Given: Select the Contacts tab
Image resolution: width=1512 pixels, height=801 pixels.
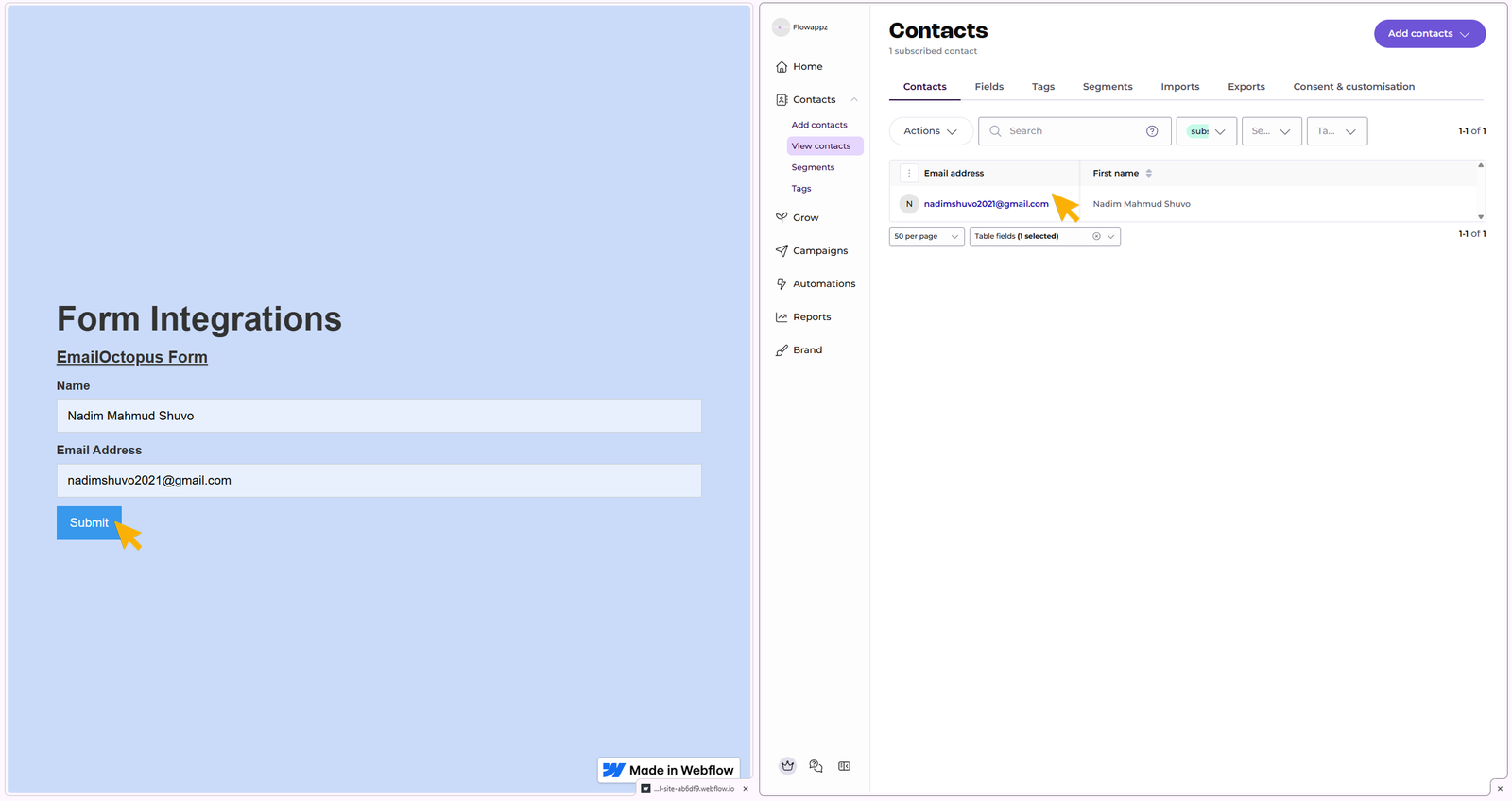Looking at the screenshot, I should pyautogui.click(x=925, y=87).
